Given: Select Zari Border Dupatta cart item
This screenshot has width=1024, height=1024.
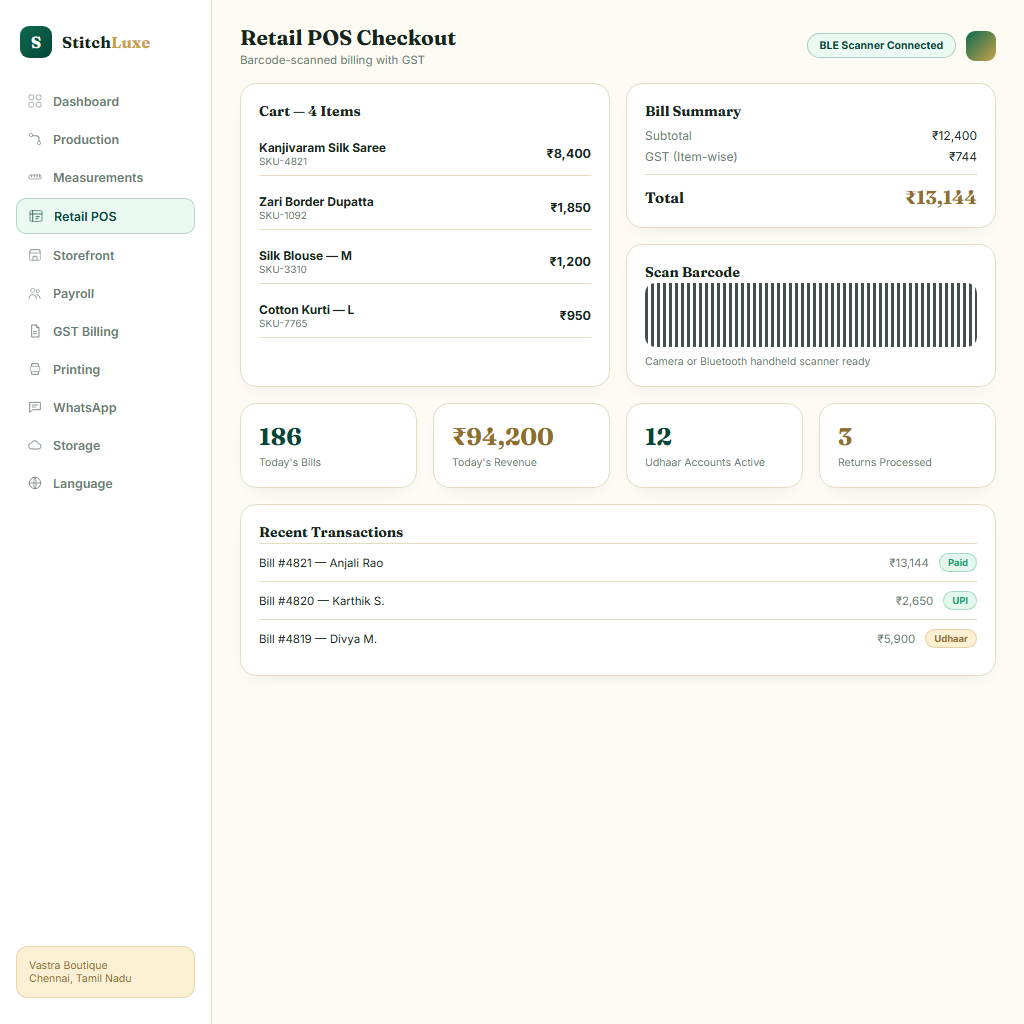Looking at the screenshot, I should [424, 208].
